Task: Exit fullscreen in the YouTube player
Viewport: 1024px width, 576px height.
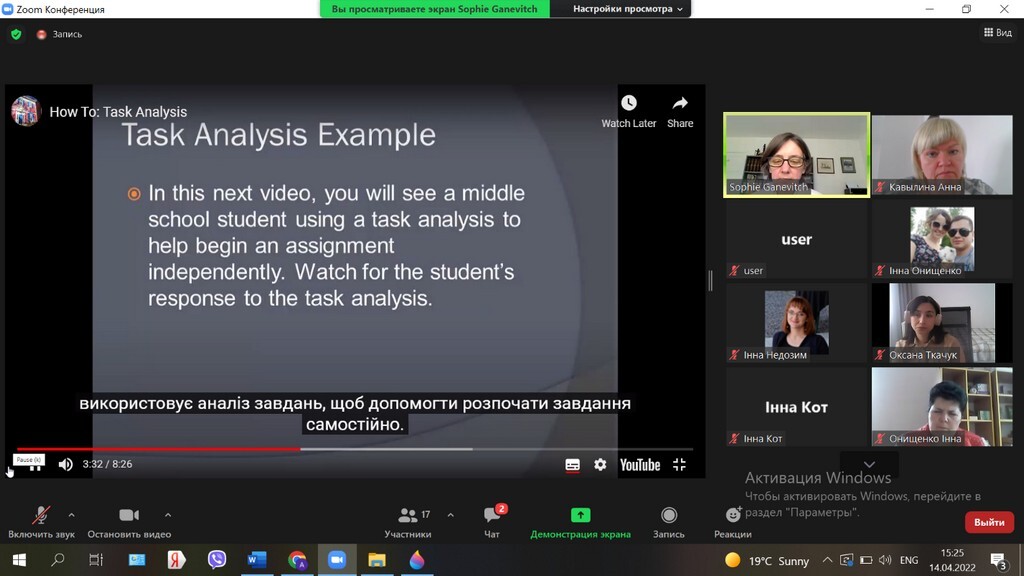Action: click(x=679, y=464)
